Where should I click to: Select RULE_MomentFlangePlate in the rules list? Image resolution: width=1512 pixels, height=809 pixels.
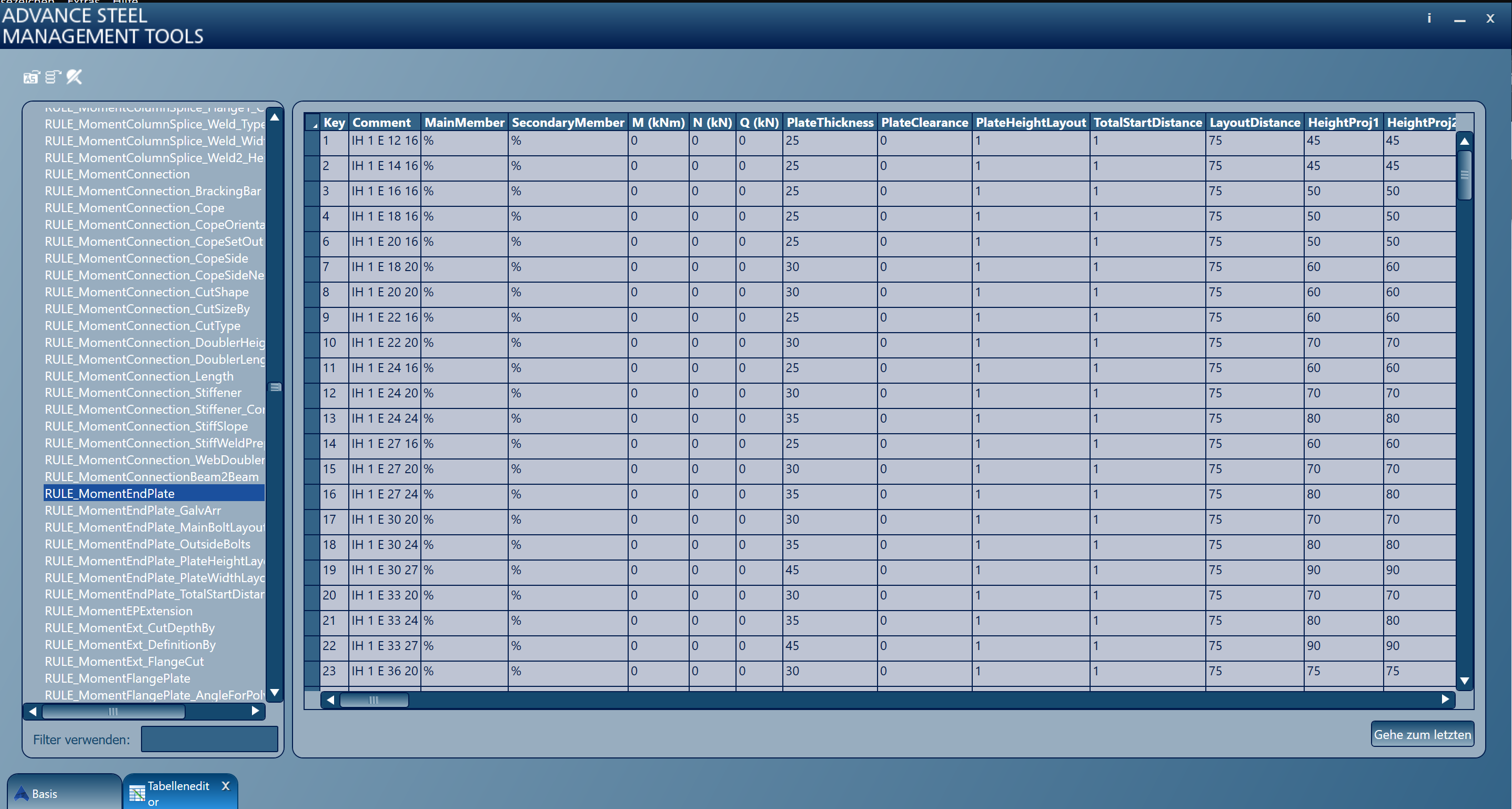point(117,678)
